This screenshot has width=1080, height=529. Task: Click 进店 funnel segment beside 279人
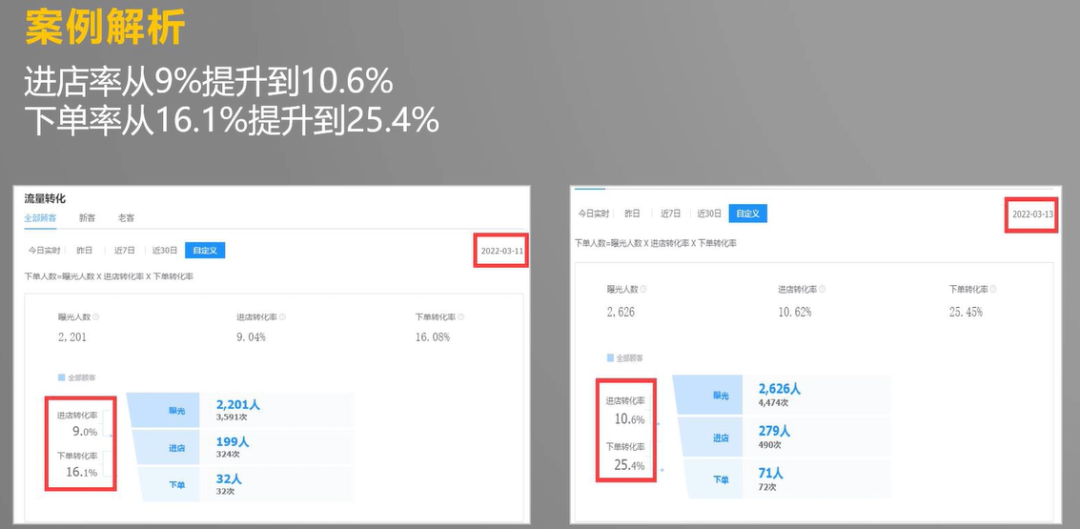[x=711, y=437]
